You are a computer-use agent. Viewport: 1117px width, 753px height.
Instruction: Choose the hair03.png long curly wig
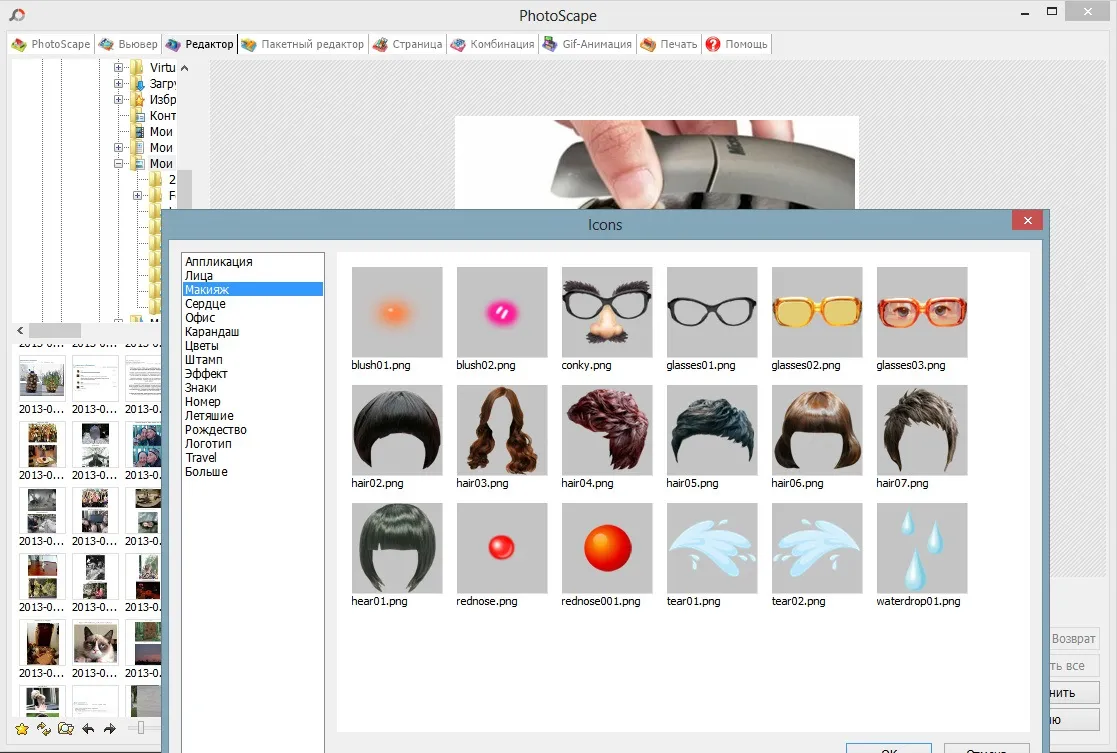coord(502,430)
